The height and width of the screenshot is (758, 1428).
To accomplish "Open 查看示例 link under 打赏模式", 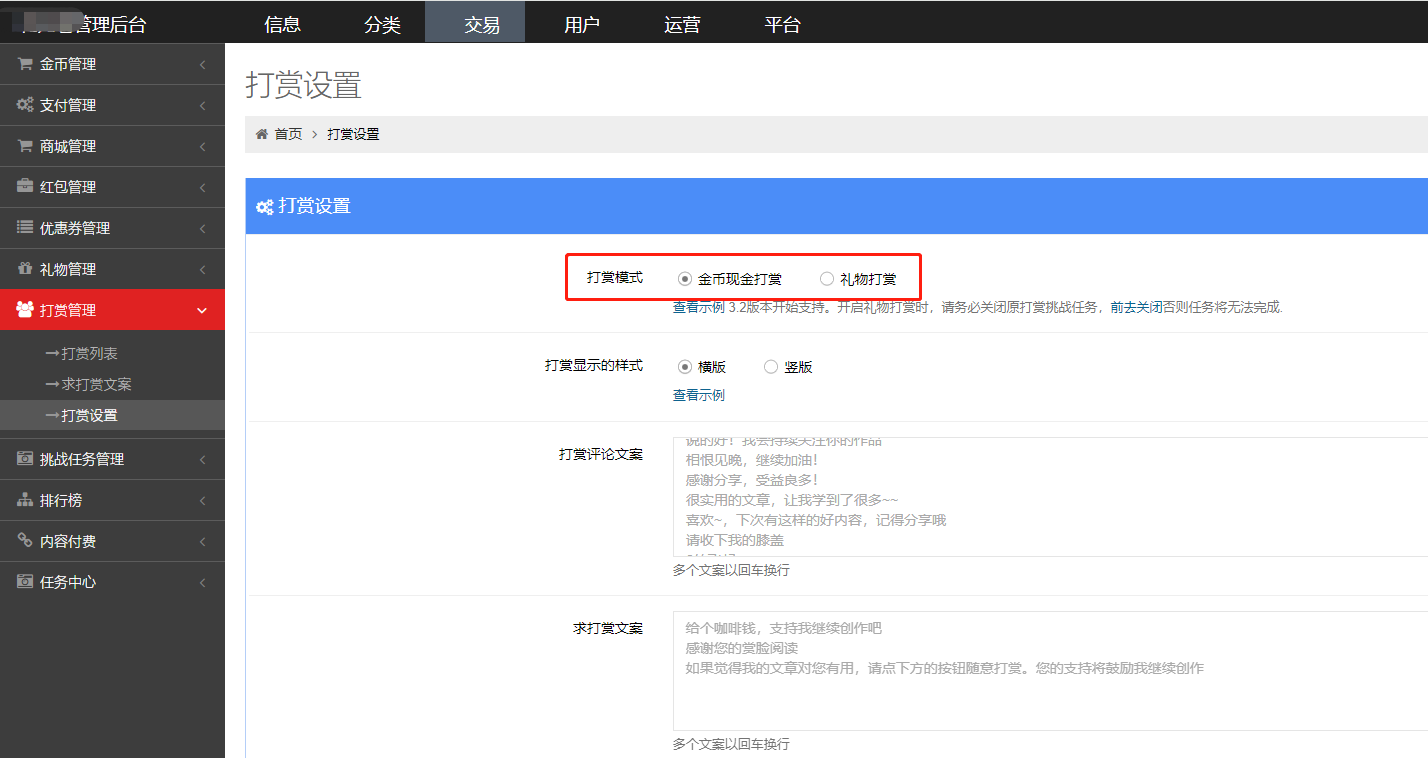I will [x=699, y=307].
